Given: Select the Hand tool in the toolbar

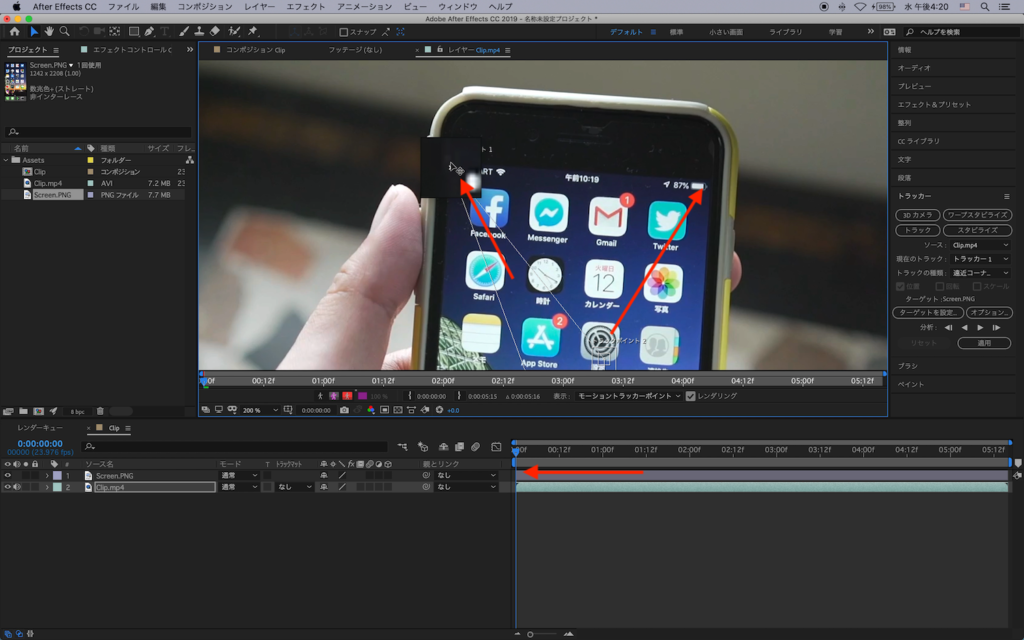Looking at the screenshot, I should [50, 32].
